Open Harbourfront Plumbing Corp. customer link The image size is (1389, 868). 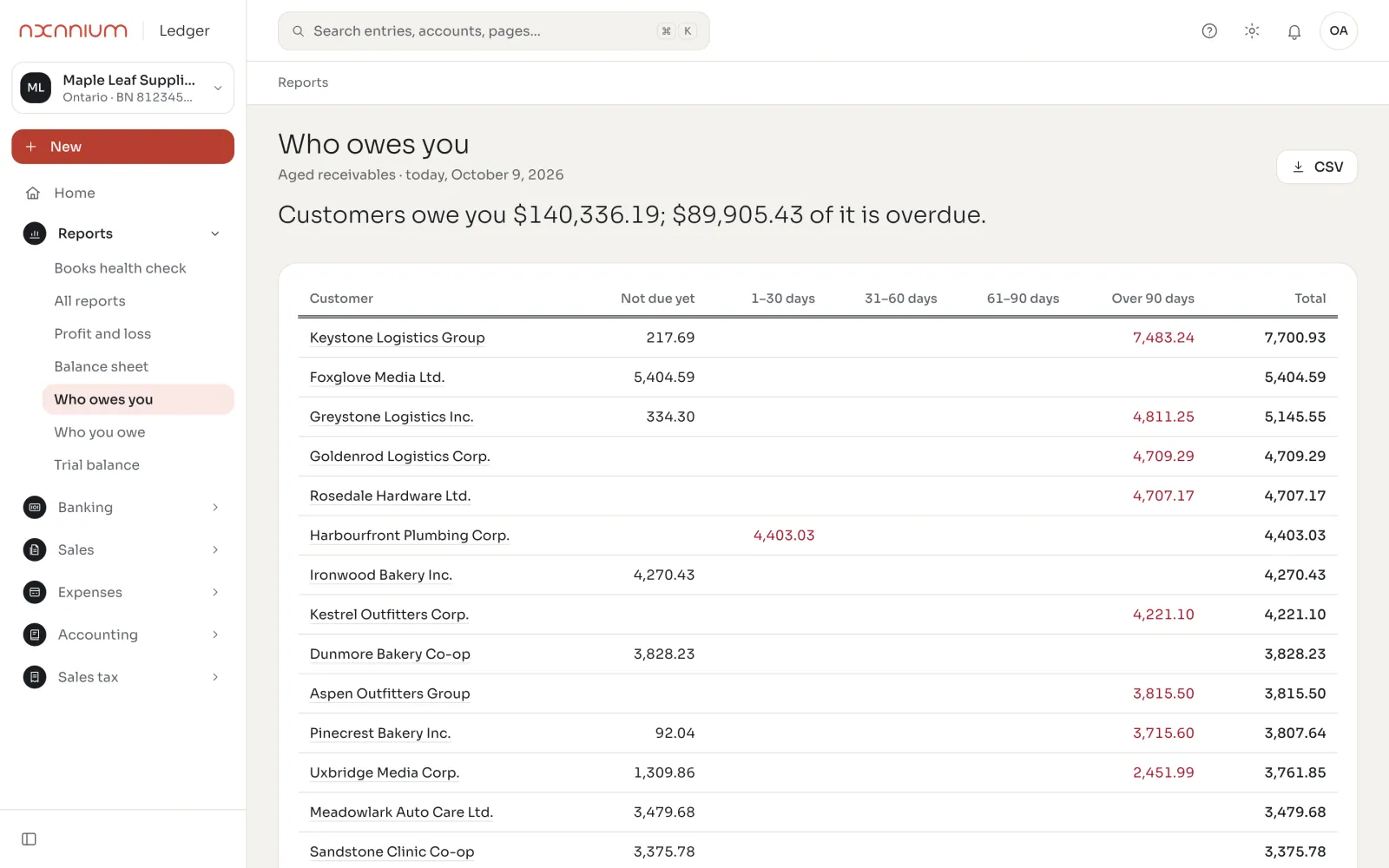[409, 536]
